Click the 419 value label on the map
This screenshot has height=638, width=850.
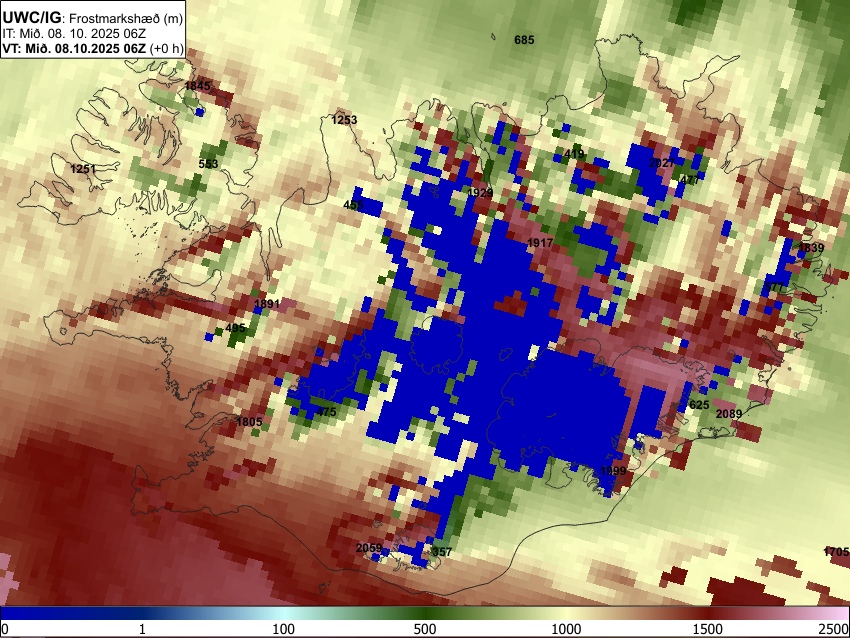pyautogui.click(x=574, y=154)
